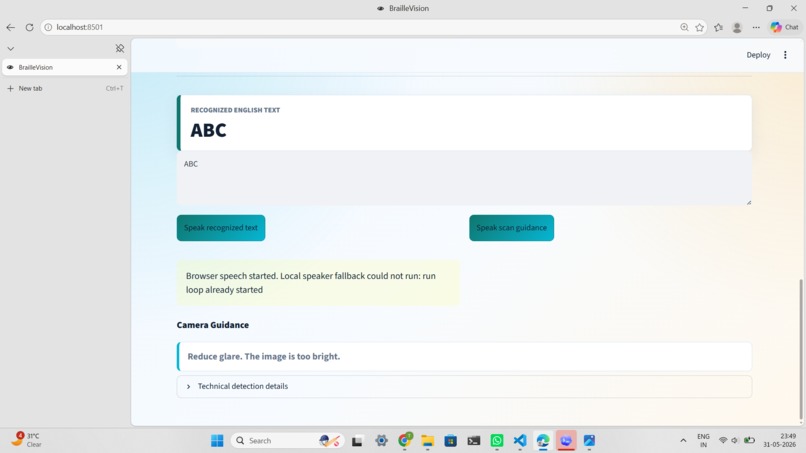Open the Windows Start menu
The image size is (806, 453).
217,441
